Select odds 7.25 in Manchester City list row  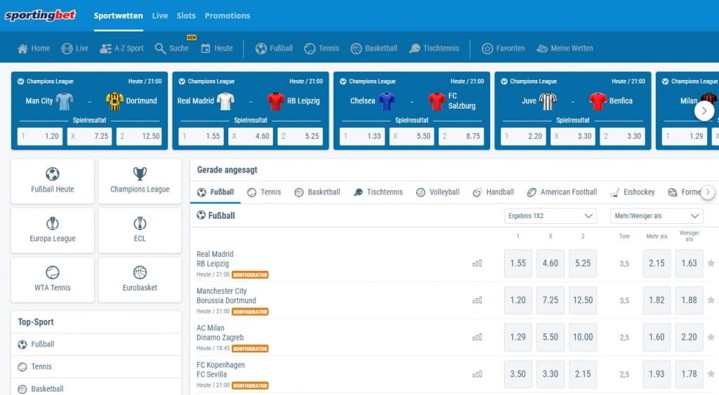(550, 300)
